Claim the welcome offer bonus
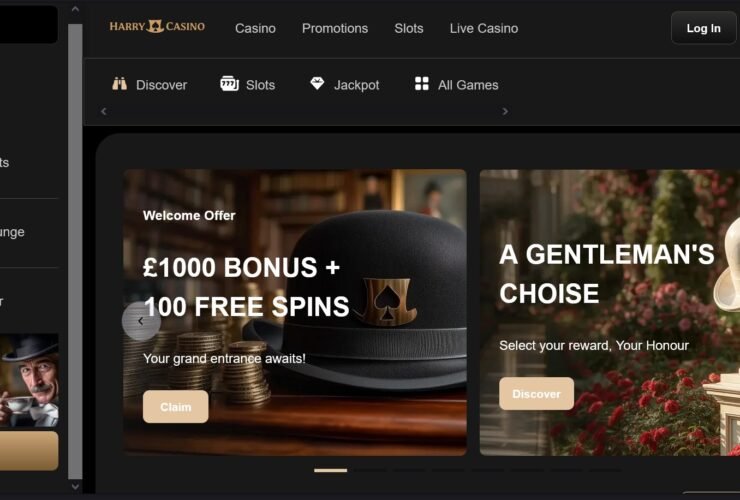This screenshot has height=500, width=740. [x=176, y=407]
